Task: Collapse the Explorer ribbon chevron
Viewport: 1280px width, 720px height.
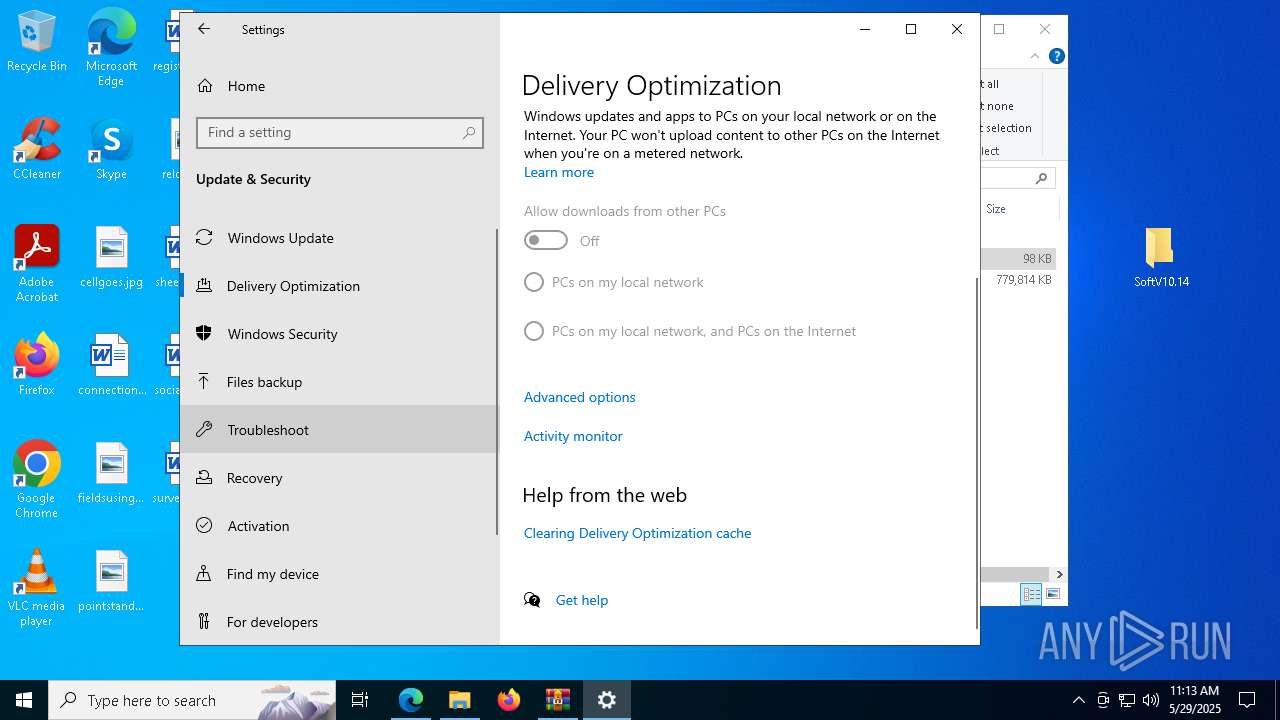Action: pyautogui.click(x=1036, y=56)
